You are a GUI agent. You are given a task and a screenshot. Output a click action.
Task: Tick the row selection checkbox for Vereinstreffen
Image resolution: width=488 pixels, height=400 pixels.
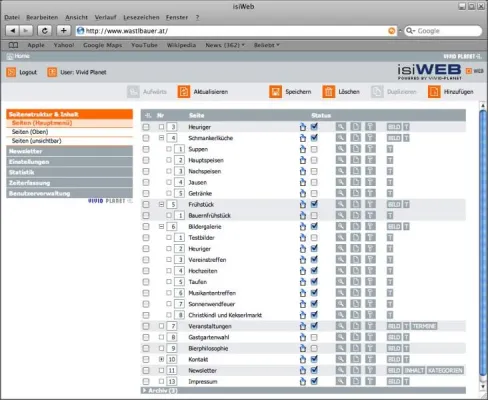pyautogui.click(x=146, y=260)
